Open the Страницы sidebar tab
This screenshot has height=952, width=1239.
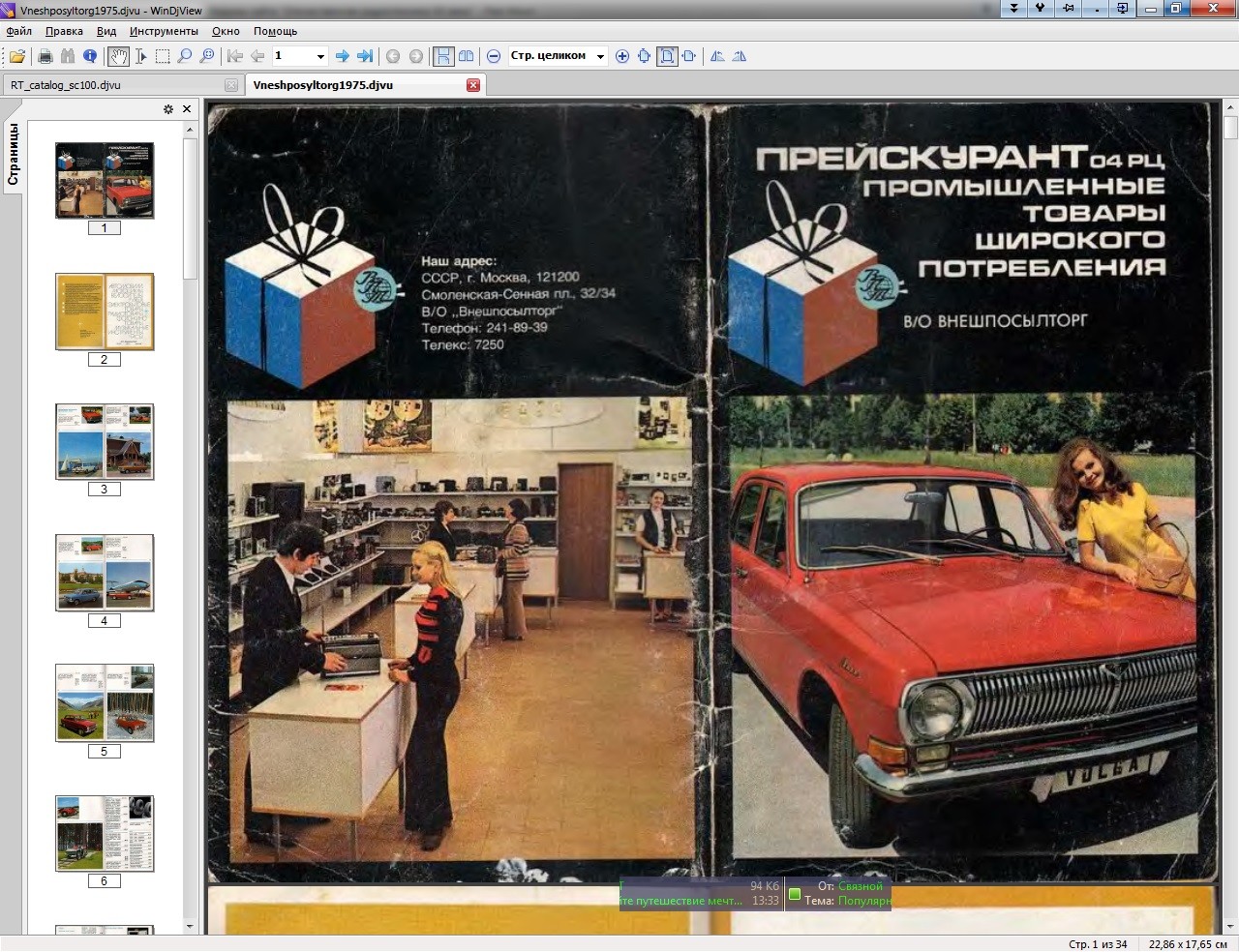pos(14,154)
